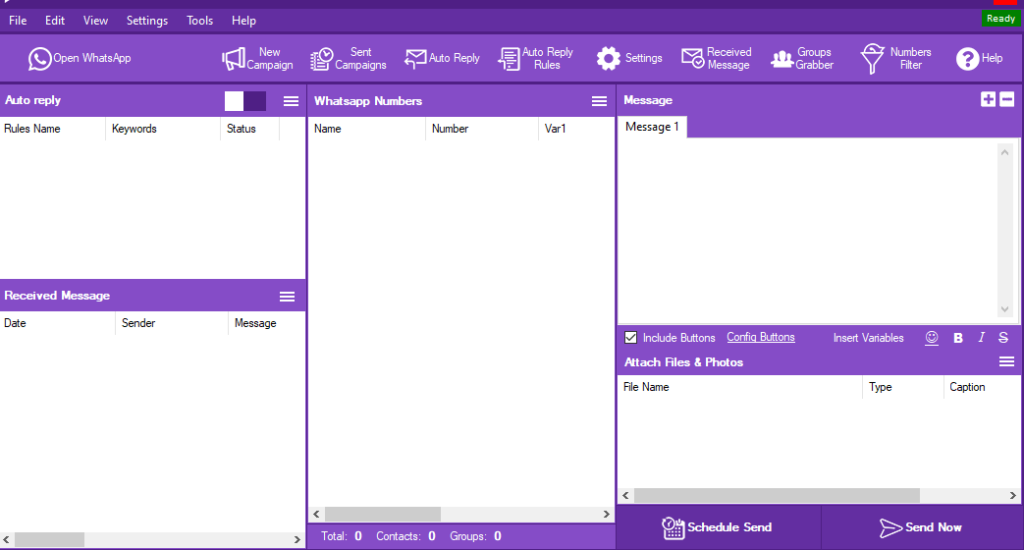The image size is (1024, 550).
Task: Click the Status column header
Action: click(x=250, y=129)
